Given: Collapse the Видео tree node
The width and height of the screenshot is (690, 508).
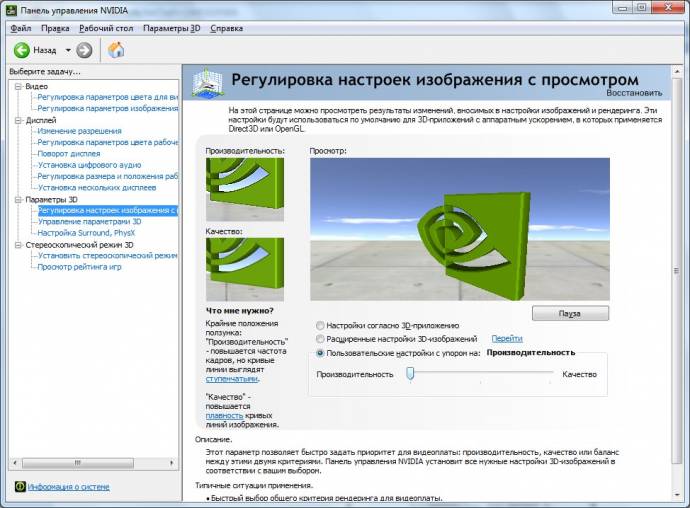Looking at the screenshot, I should pyautogui.click(x=18, y=86).
